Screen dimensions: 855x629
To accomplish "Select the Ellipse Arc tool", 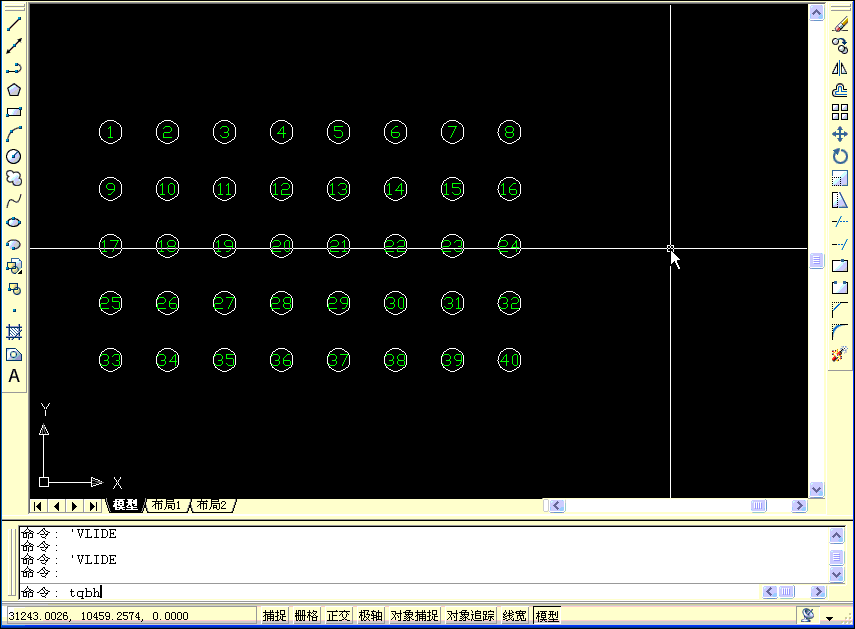I will tap(14, 244).
